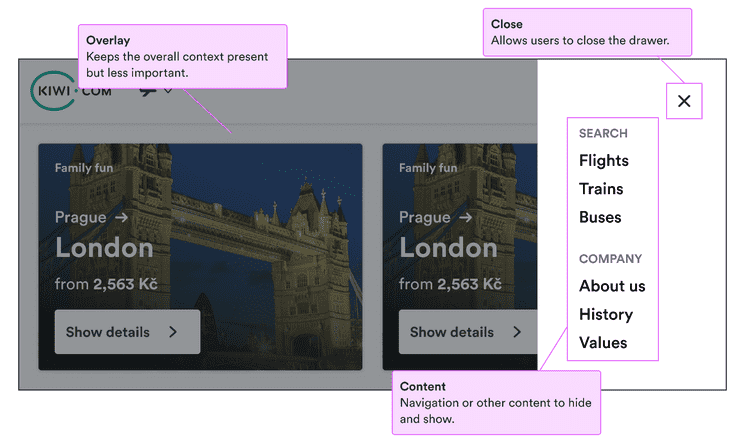
Task: Open Values under the Company section
Action: coord(603,342)
